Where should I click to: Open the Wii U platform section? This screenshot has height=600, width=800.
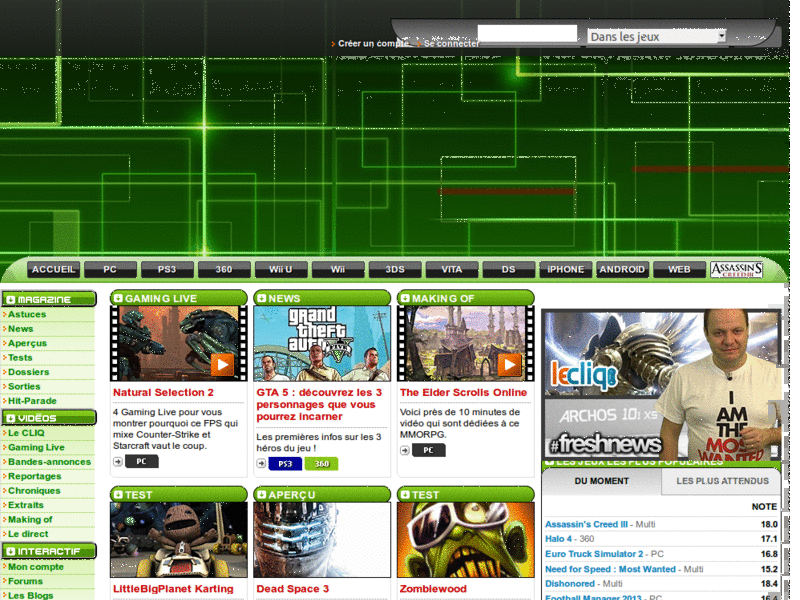pos(281,269)
